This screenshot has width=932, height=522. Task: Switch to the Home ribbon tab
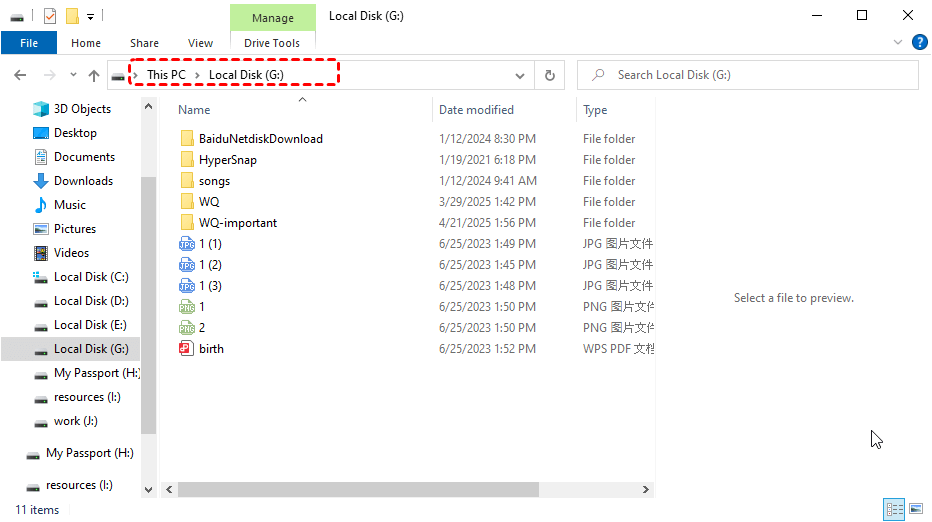click(86, 43)
